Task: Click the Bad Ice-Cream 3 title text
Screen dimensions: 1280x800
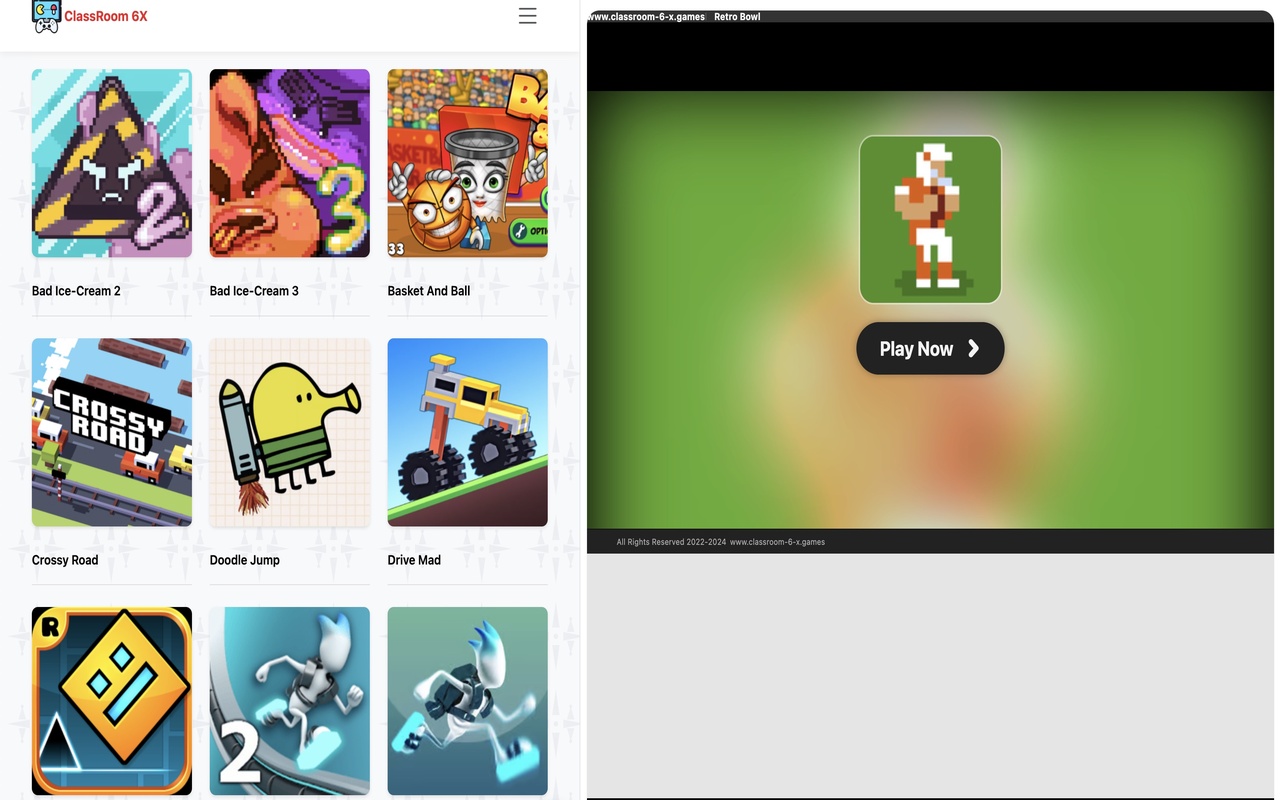Action: point(254,291)
